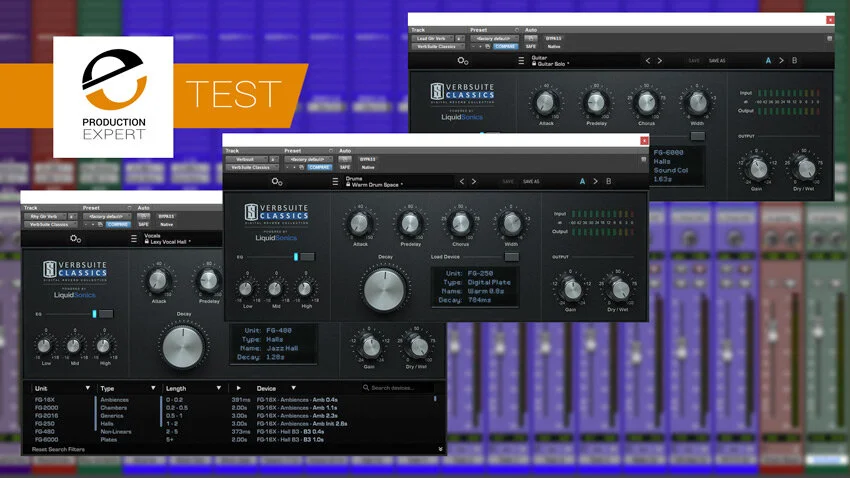Select 0.5 - 1 in Length list
Screen dimensions: 850x478
pyautogui.click(x=174, y=416)
